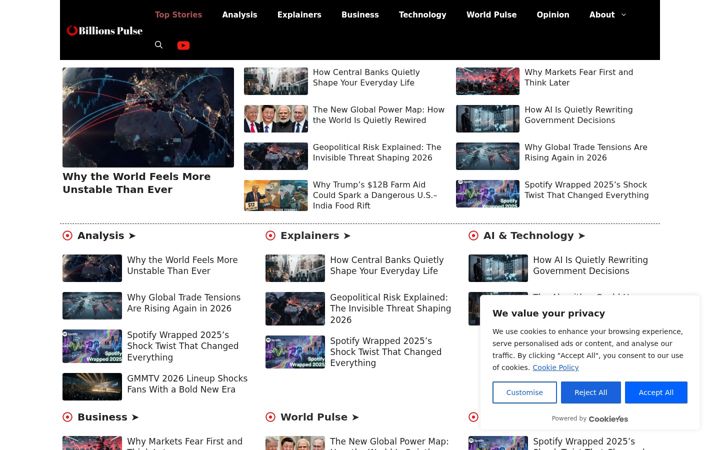Click the Accept All cookies button

coord(656,393)
